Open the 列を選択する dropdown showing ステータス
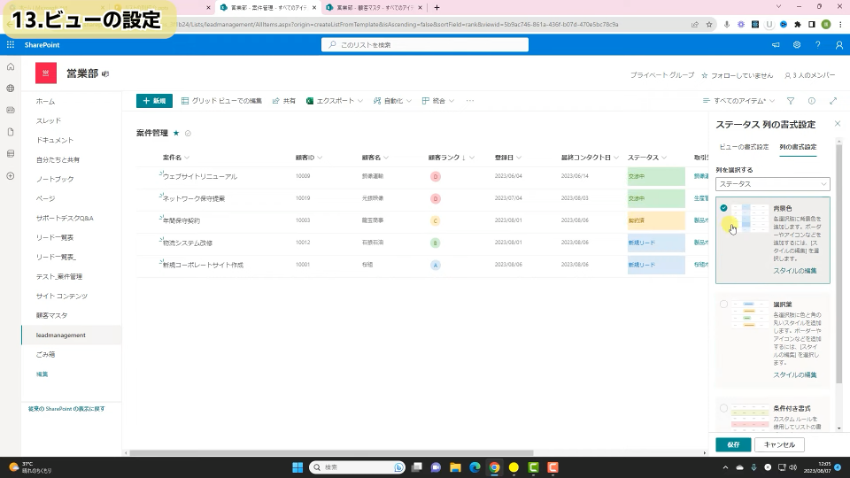Image resolution: width=850 pixels, height=478 pixels. (773, 184)
